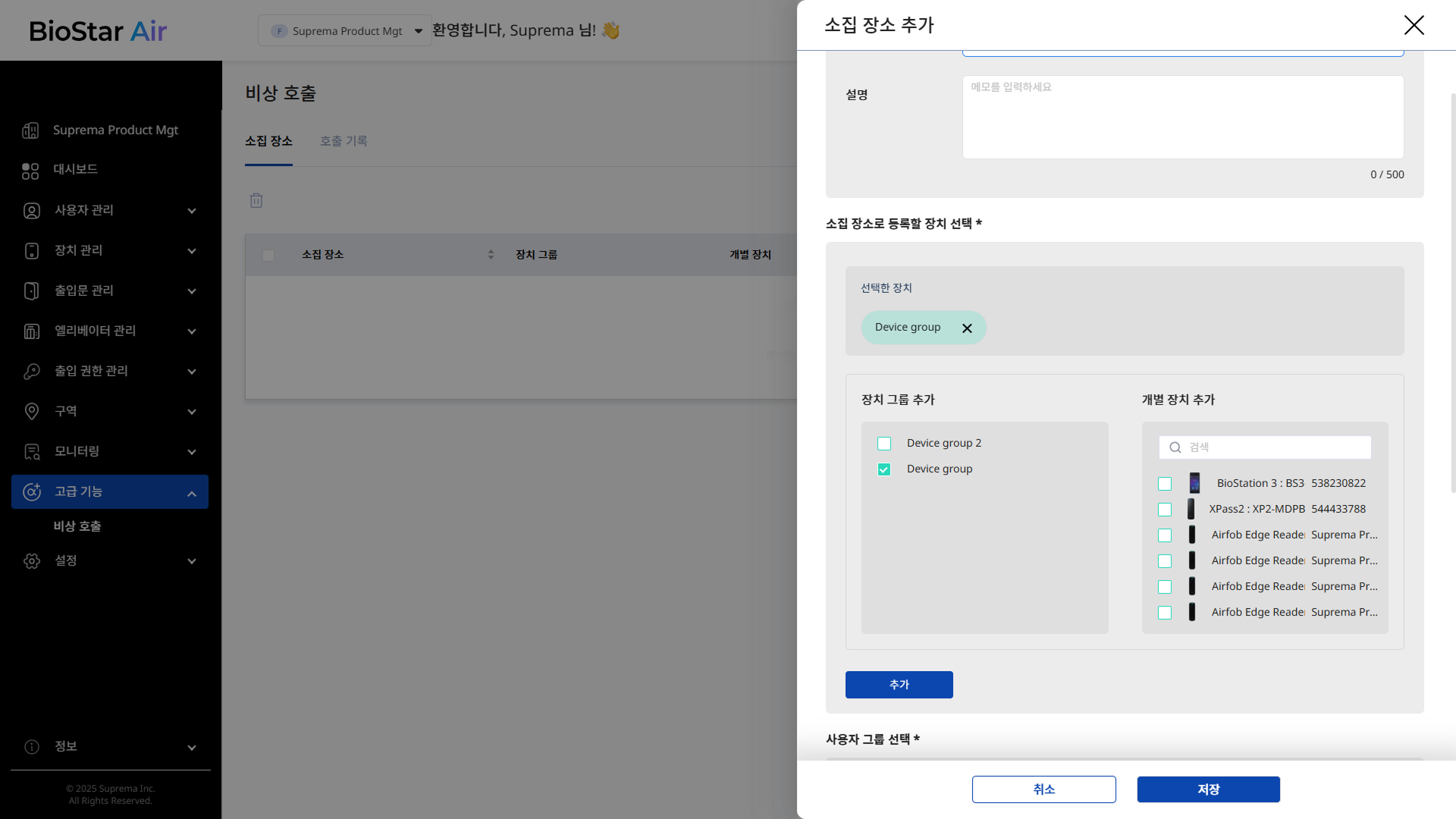The width and height of the screenshot is (1456, 819).
Task: Remove the Device group chip with X
Action: (x=967, y=328)
